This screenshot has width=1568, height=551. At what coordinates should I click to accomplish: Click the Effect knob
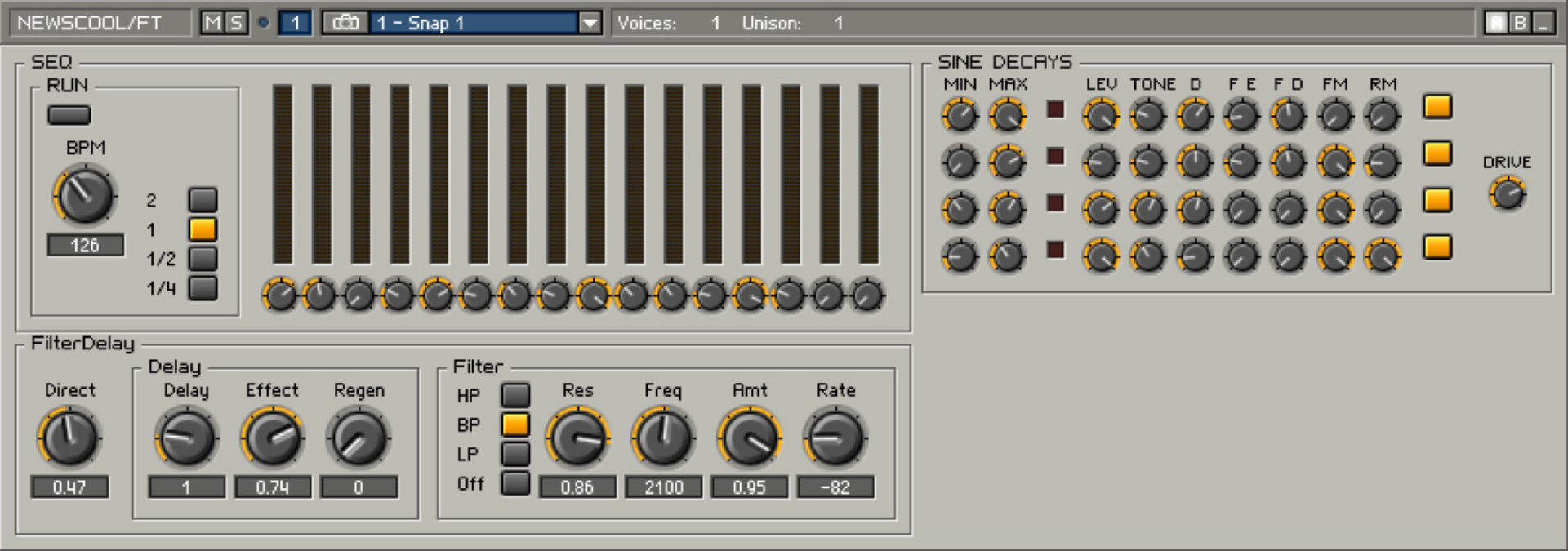pyautogui.click(x=273, y=438)
